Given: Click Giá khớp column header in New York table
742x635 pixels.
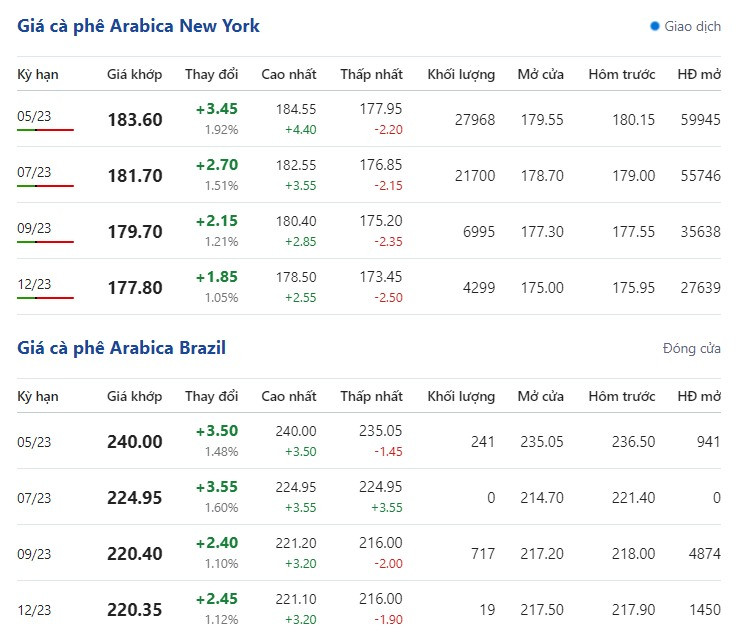Looking at the screenshot, I should 134,75.
